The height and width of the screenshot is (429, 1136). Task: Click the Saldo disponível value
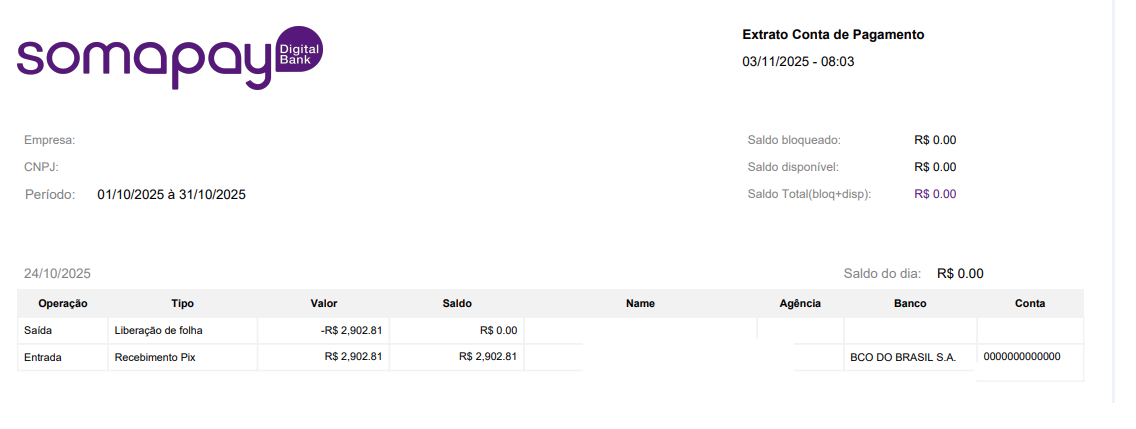point(935,167)
